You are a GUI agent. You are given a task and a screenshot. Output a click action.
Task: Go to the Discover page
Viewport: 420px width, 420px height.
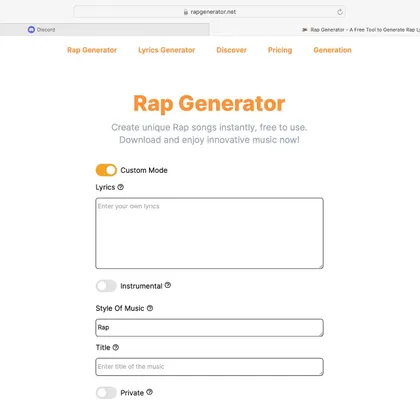point(231,50)
